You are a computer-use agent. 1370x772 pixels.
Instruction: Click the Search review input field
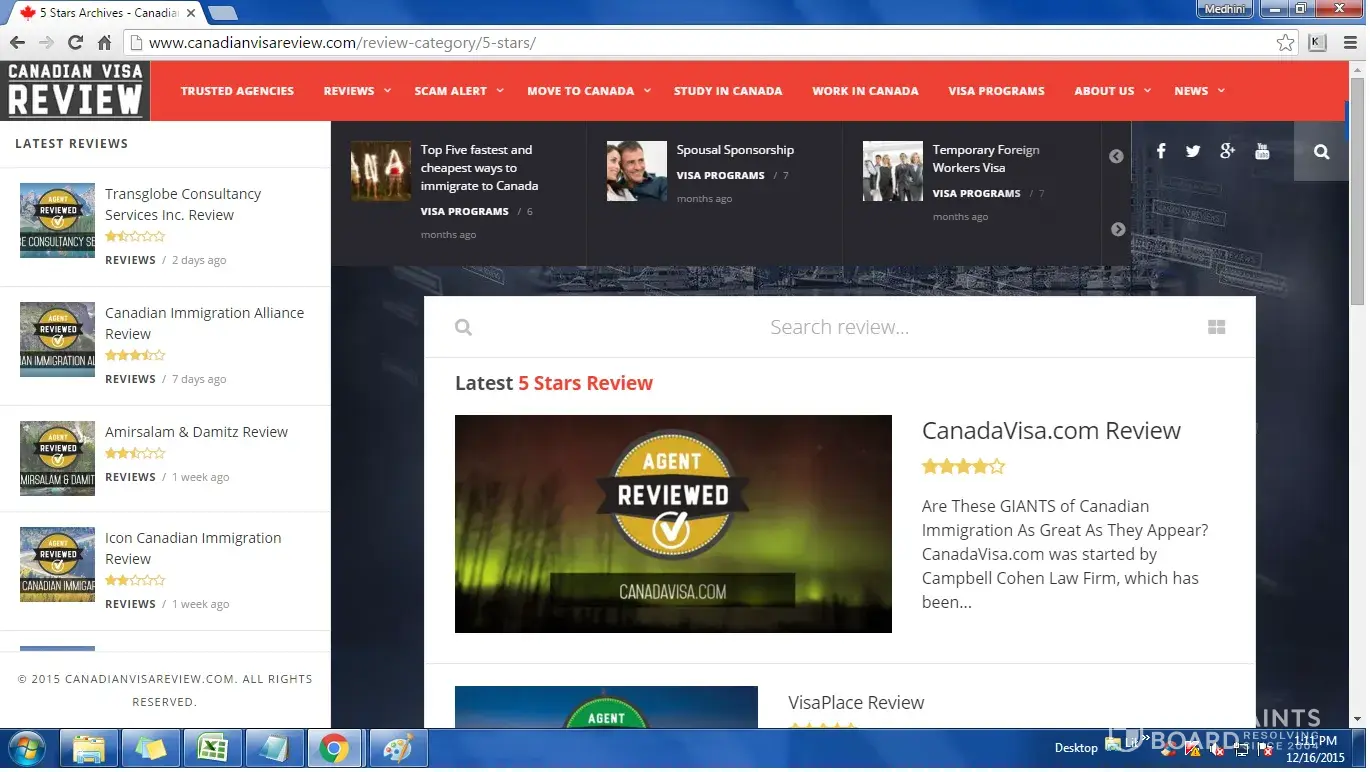pos(839,327)
